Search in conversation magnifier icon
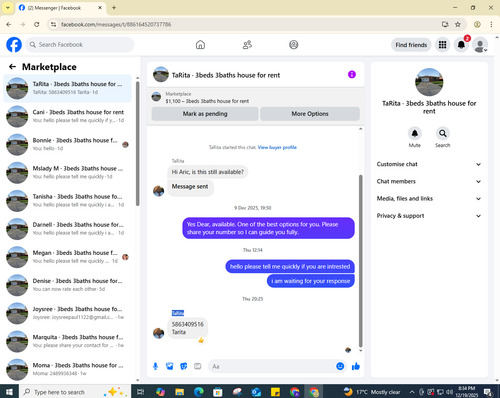Screen dimensions: 500x398 (443, 133)
